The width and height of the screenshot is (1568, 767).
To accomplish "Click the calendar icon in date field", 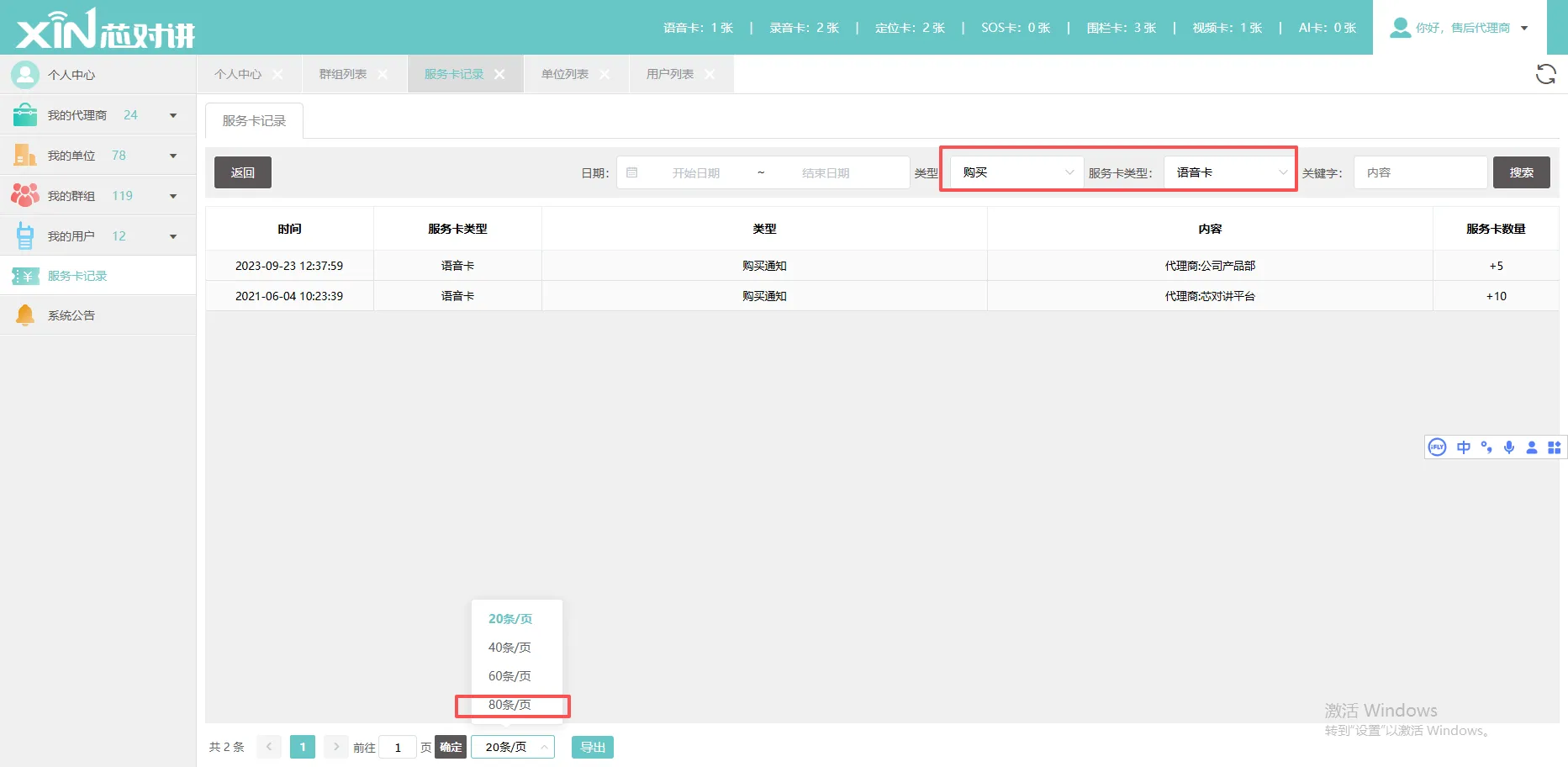I will [x=632, y=172].
